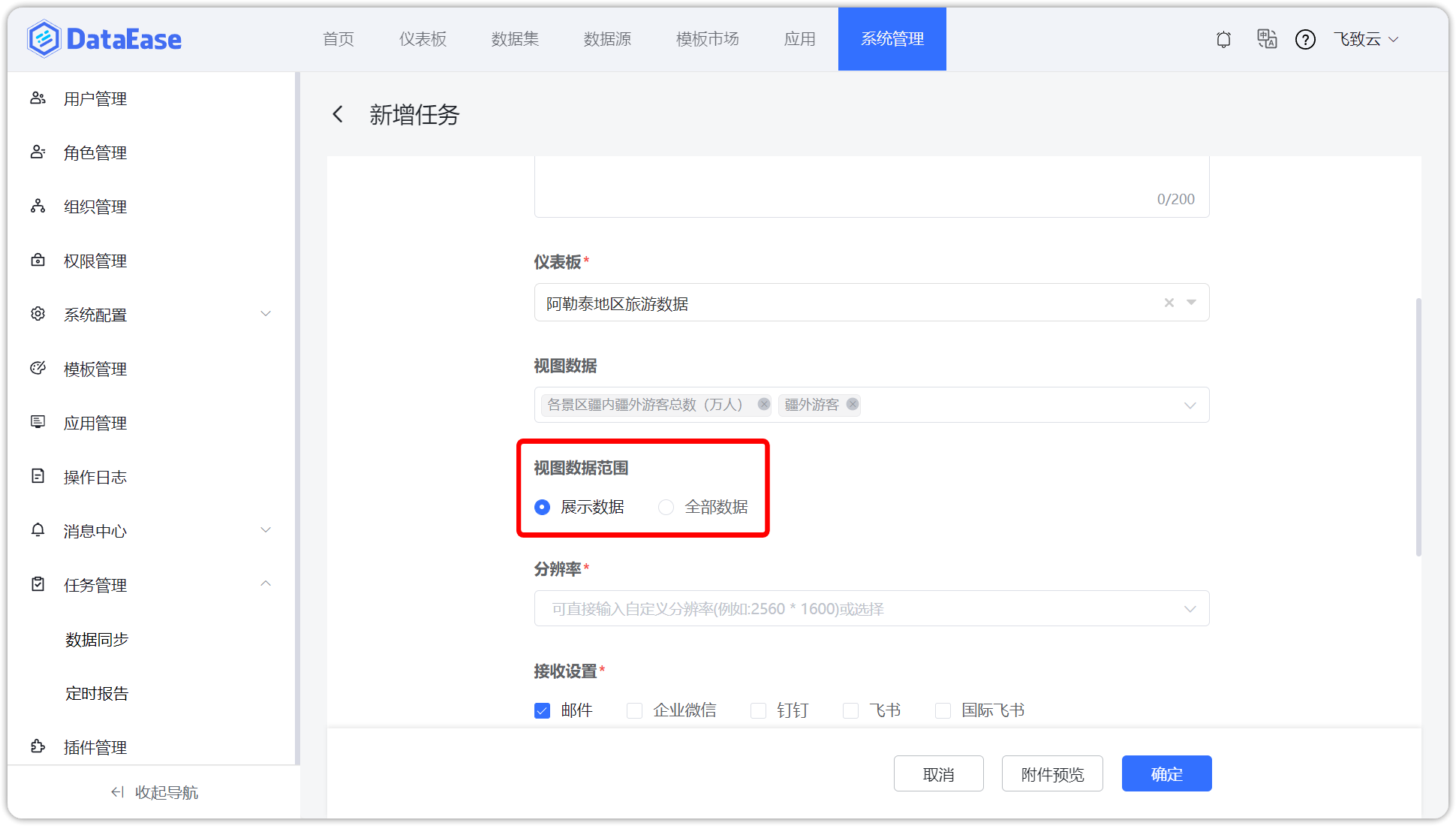The height and width of the screenshot is (826, 1456).
Task: Click the 用户管理 sidebar icon
Action: click(38, 98)
